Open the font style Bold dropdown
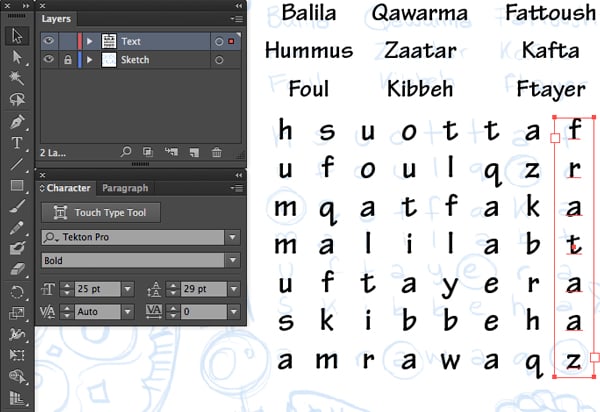The image size is (600, 412). [x=232, y=261]
